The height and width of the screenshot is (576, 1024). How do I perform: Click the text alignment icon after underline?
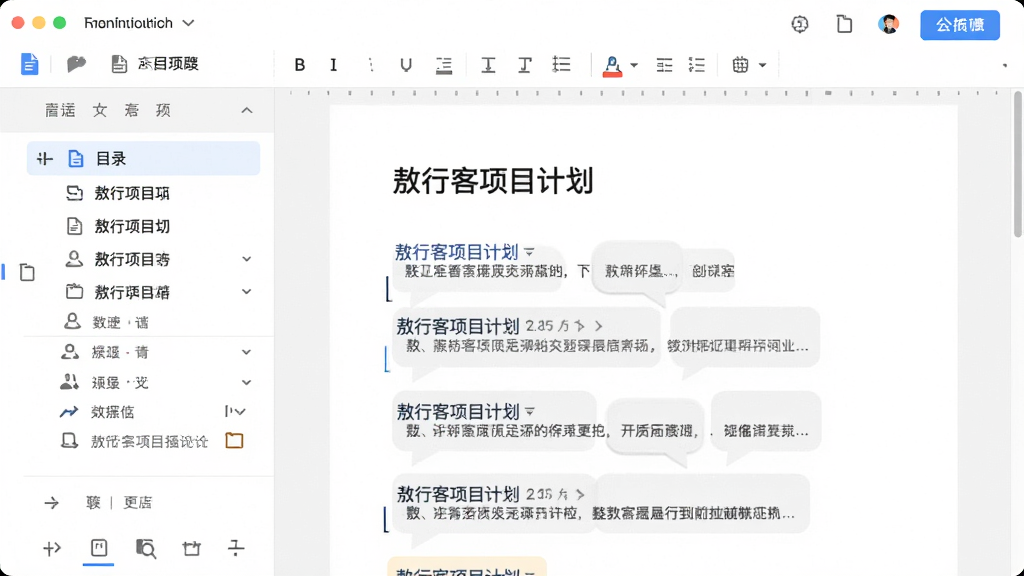(x=444, y=65)
